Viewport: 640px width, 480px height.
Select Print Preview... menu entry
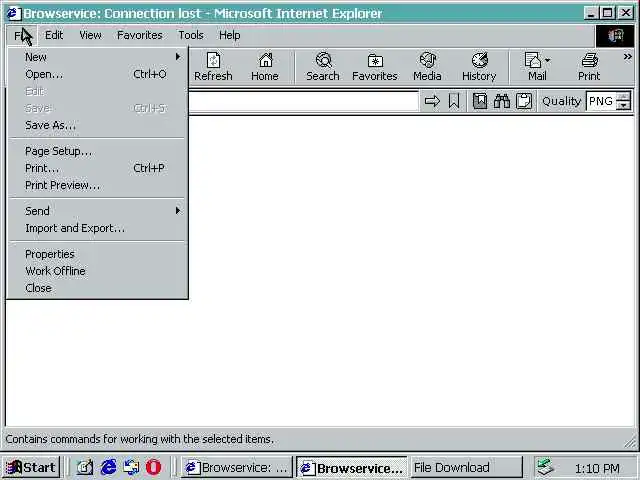click(x=97, y=185)
